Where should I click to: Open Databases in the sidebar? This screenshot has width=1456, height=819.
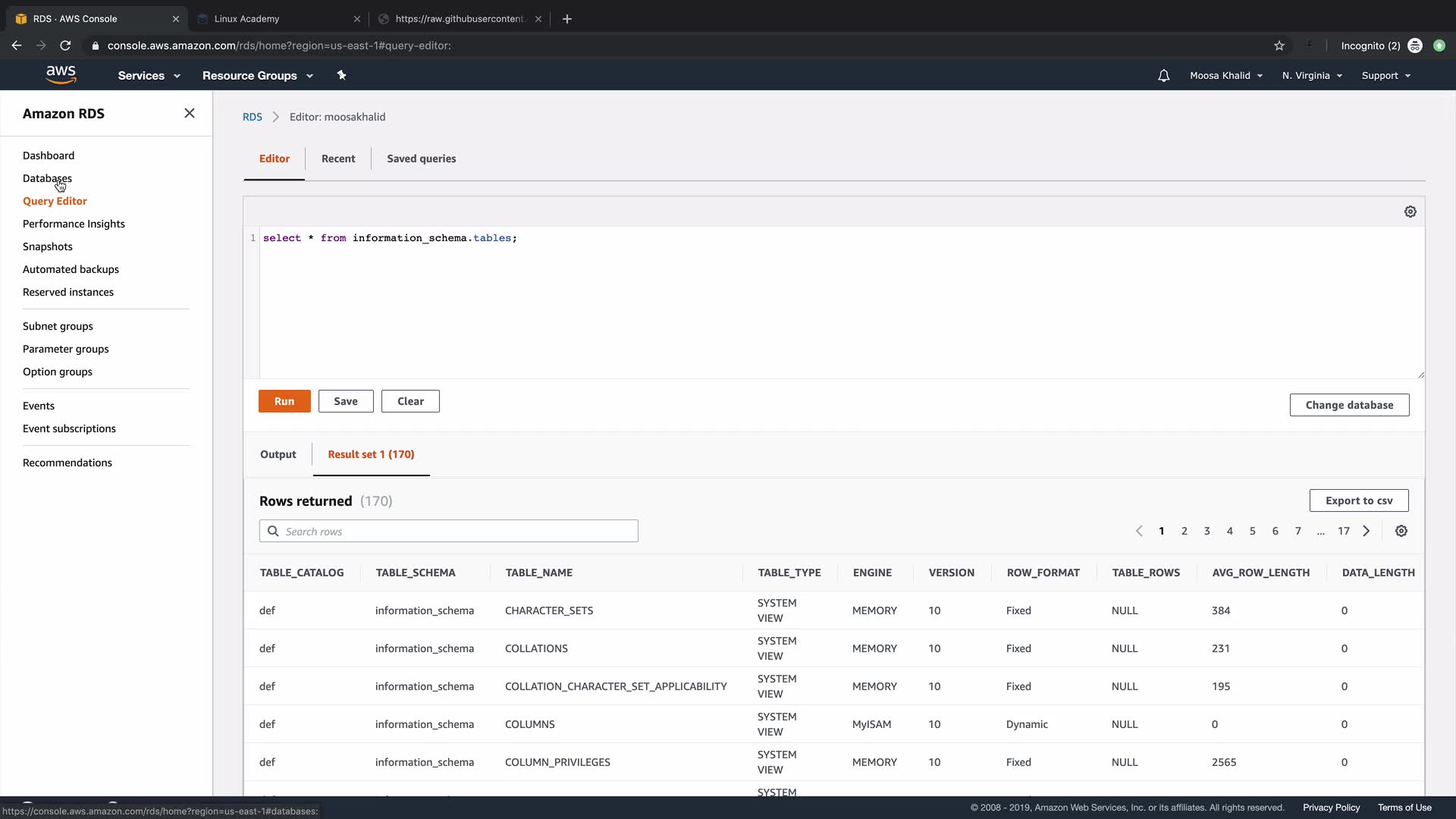click(47, 178)
